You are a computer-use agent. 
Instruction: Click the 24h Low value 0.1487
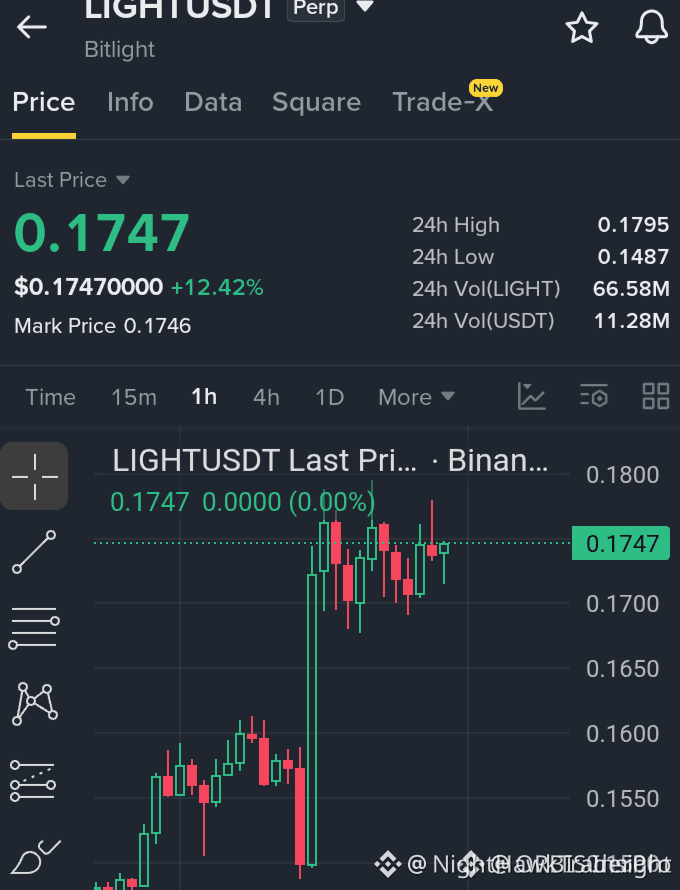pyautogui.click(x=633, y=257)
